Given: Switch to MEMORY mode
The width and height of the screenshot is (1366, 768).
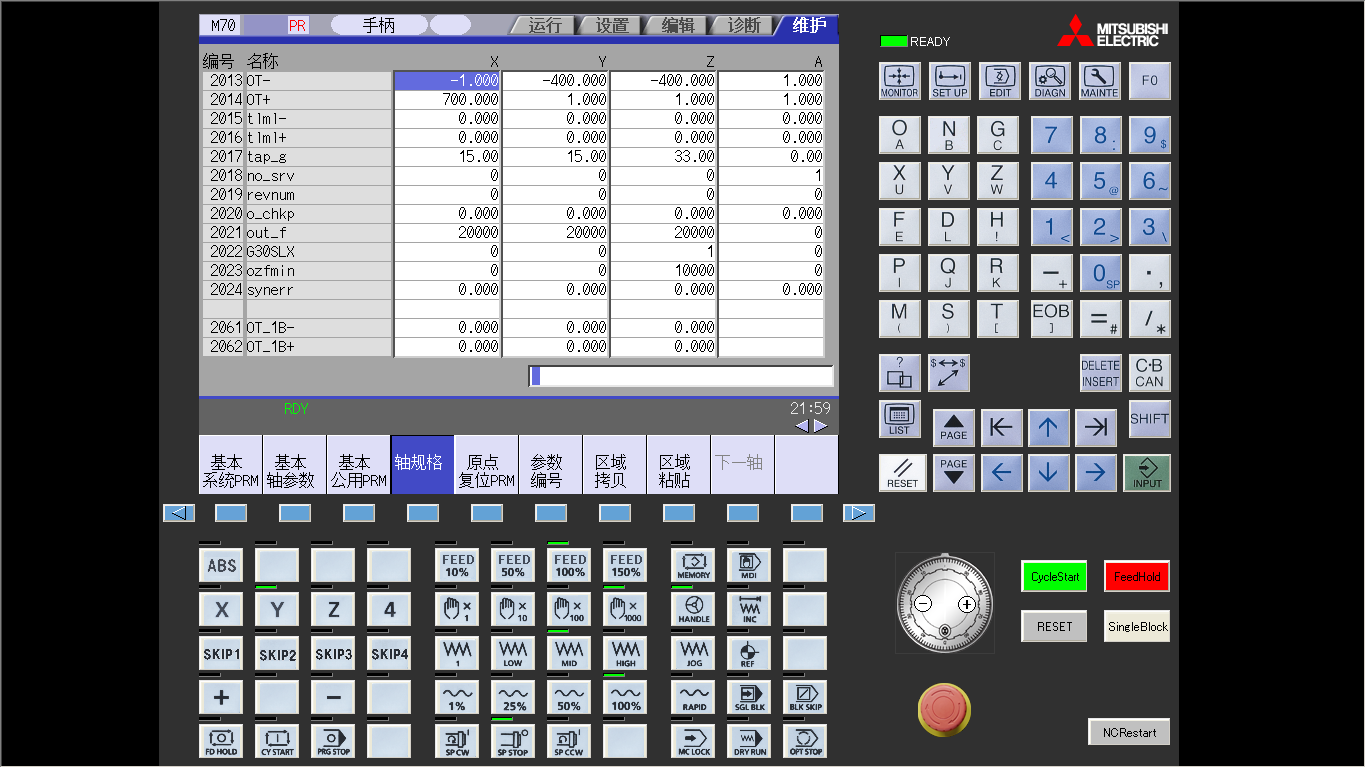Looking at the screenshot, I should click(x=693, y=565).
